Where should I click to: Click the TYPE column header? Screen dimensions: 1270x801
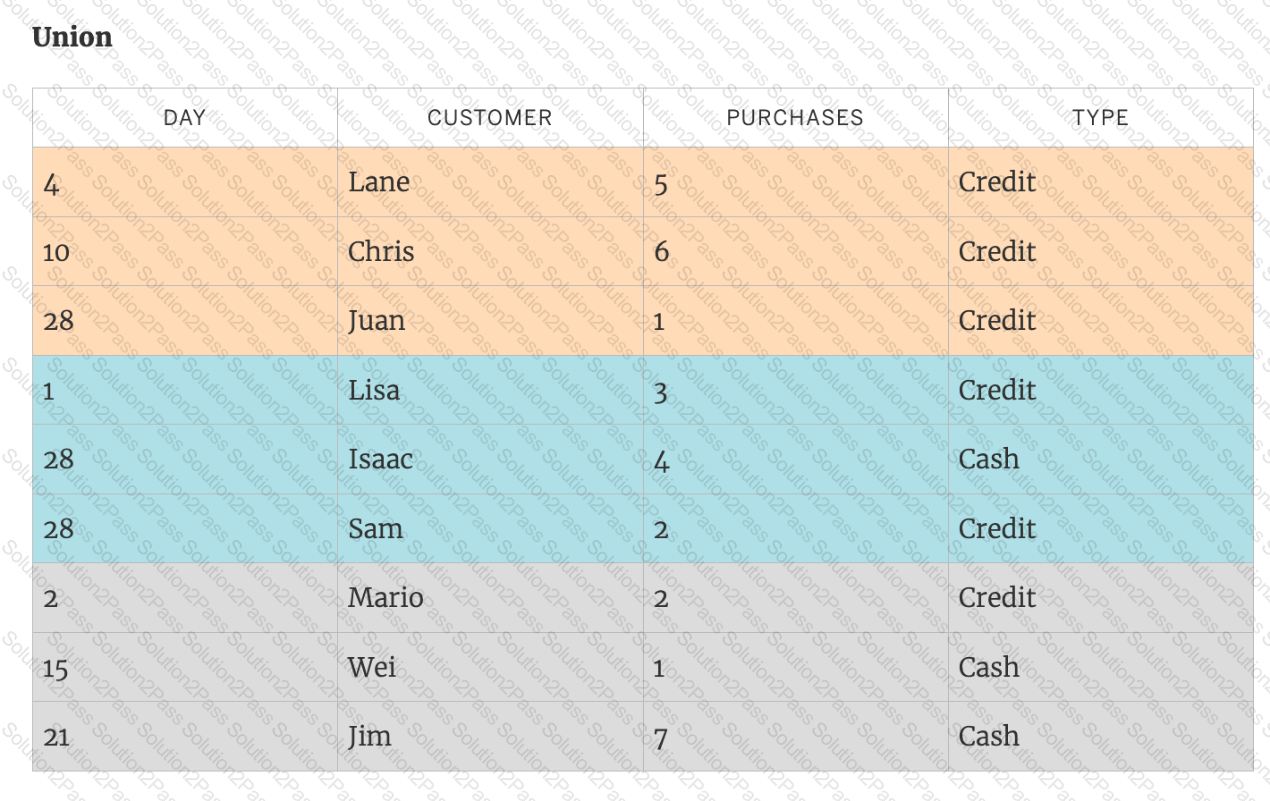(x=1100, y=118)
